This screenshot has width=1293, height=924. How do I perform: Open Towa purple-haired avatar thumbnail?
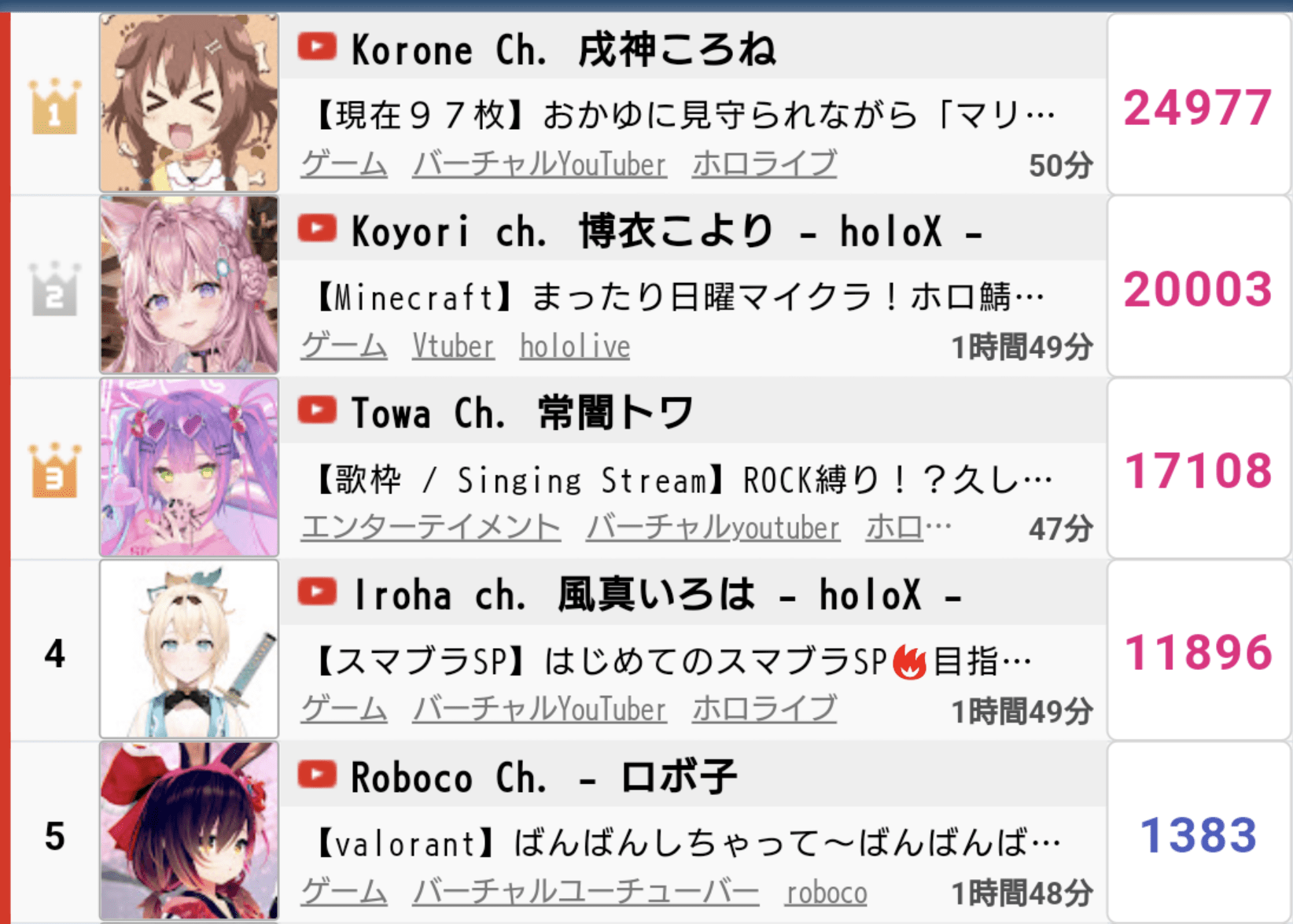click(190, 467)
